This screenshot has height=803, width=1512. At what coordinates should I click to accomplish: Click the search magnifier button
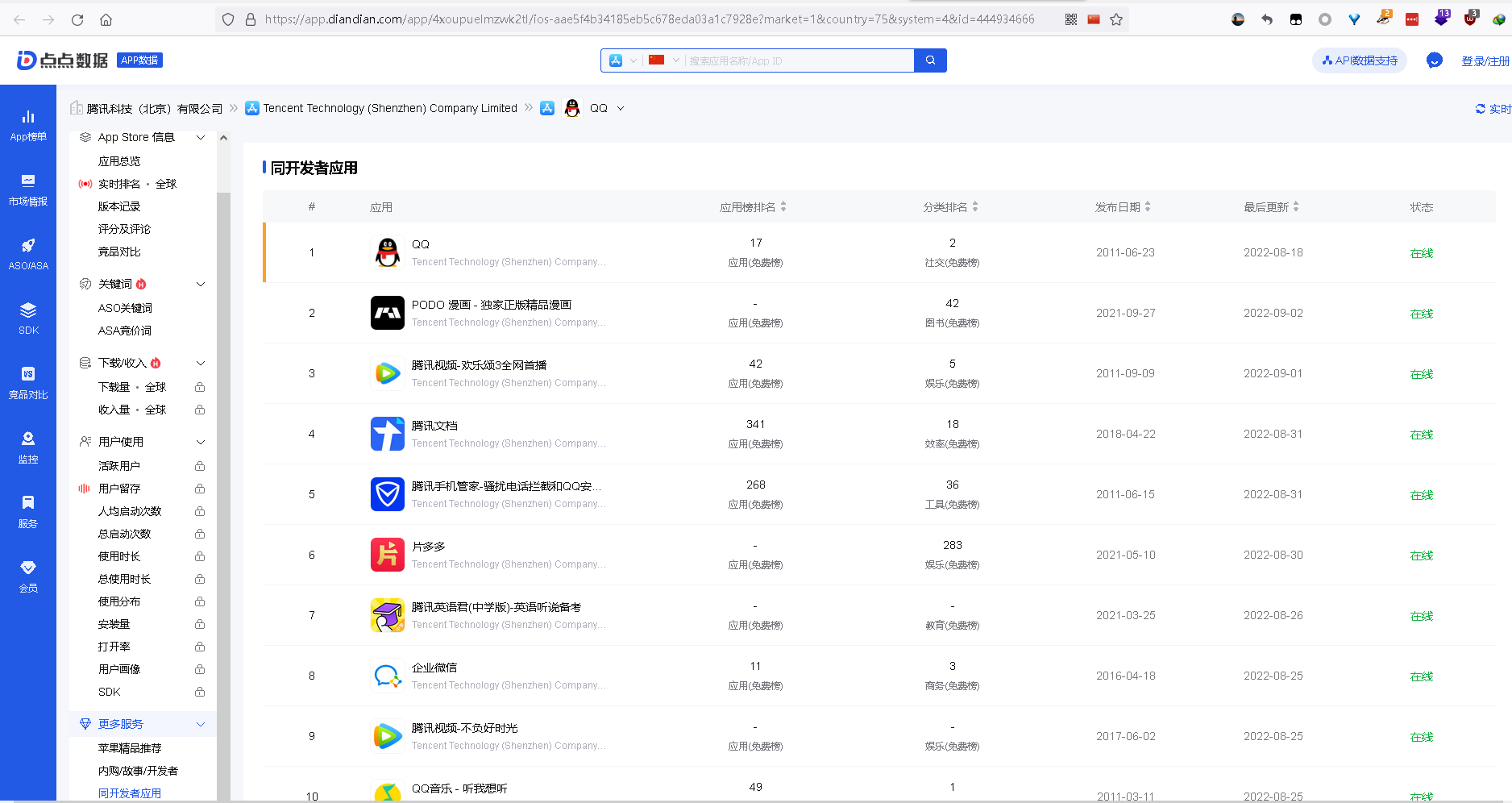[x=930, y=60]
